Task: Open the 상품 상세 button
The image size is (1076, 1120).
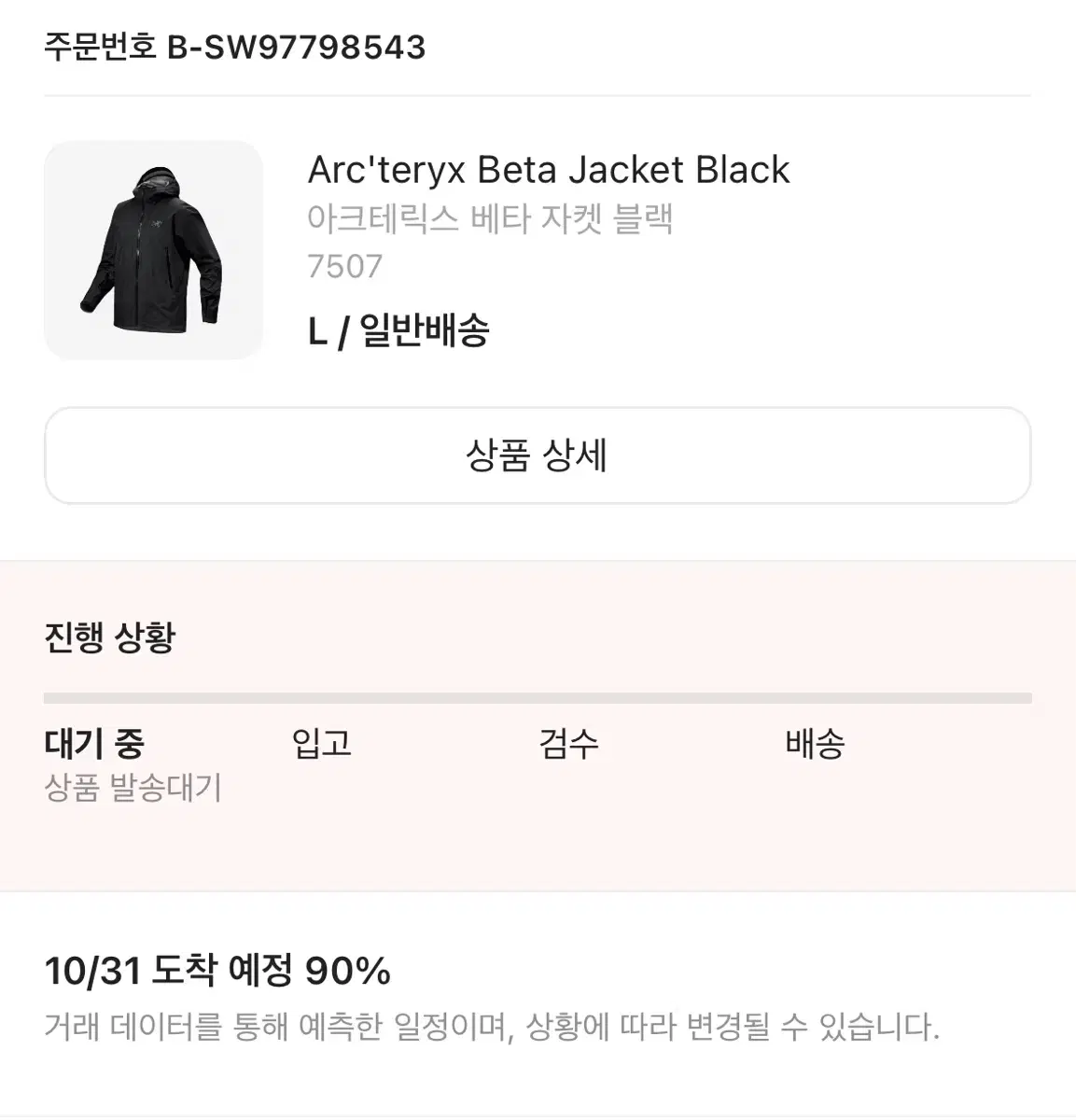Action: pos(538,455)
